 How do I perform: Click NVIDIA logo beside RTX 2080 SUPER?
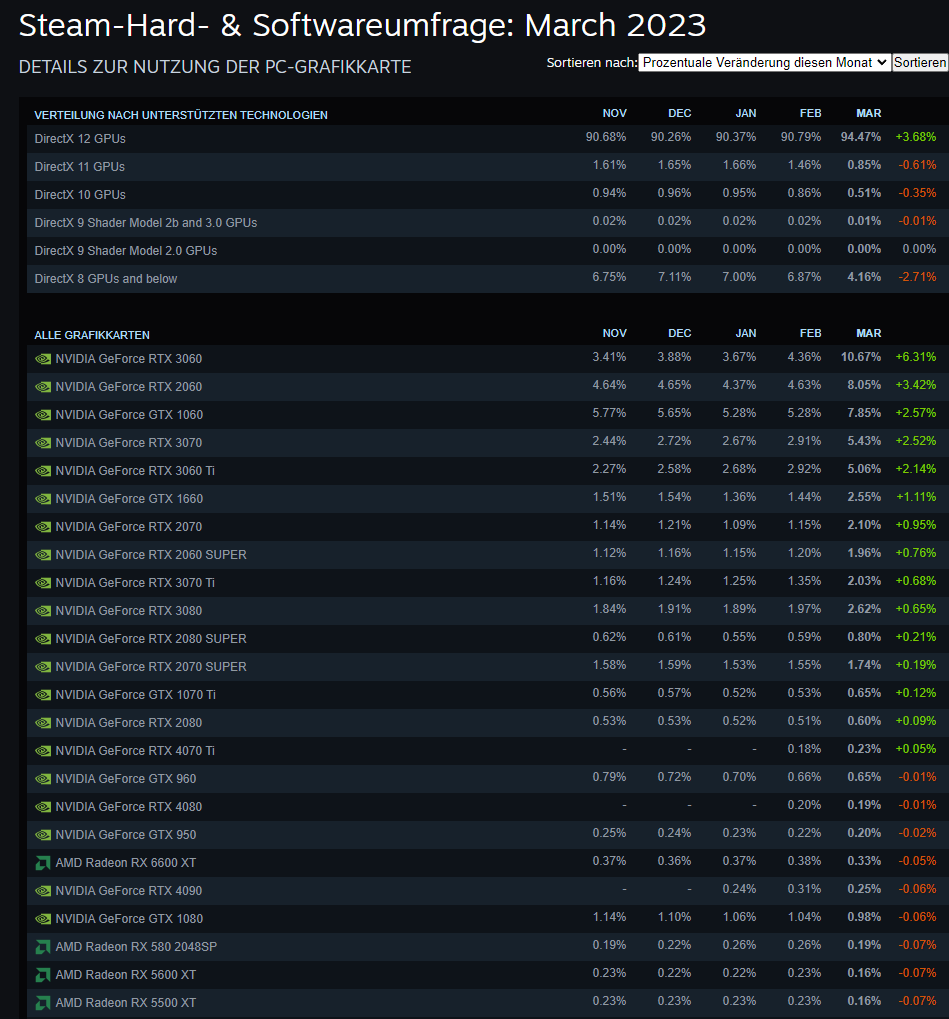pos(43,638)
